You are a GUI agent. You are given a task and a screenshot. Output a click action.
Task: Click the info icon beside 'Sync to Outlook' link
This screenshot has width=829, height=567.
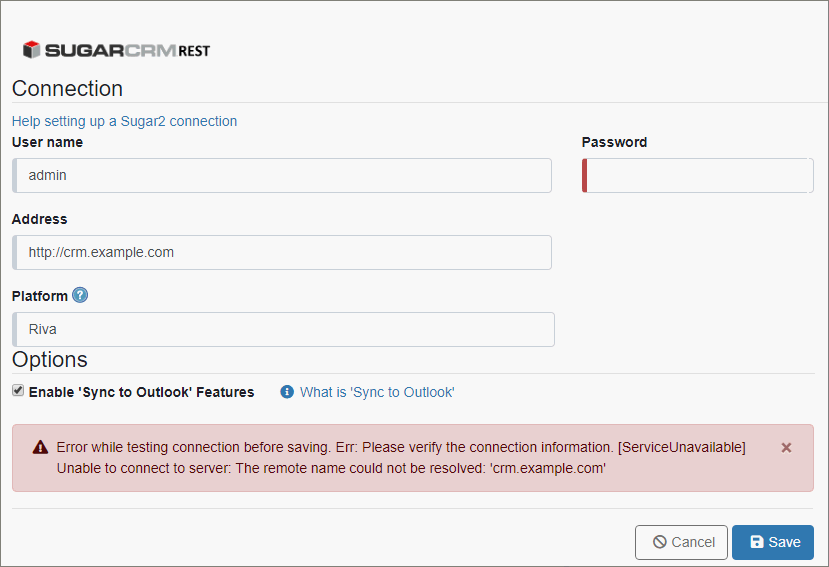(x=287, y=392)
